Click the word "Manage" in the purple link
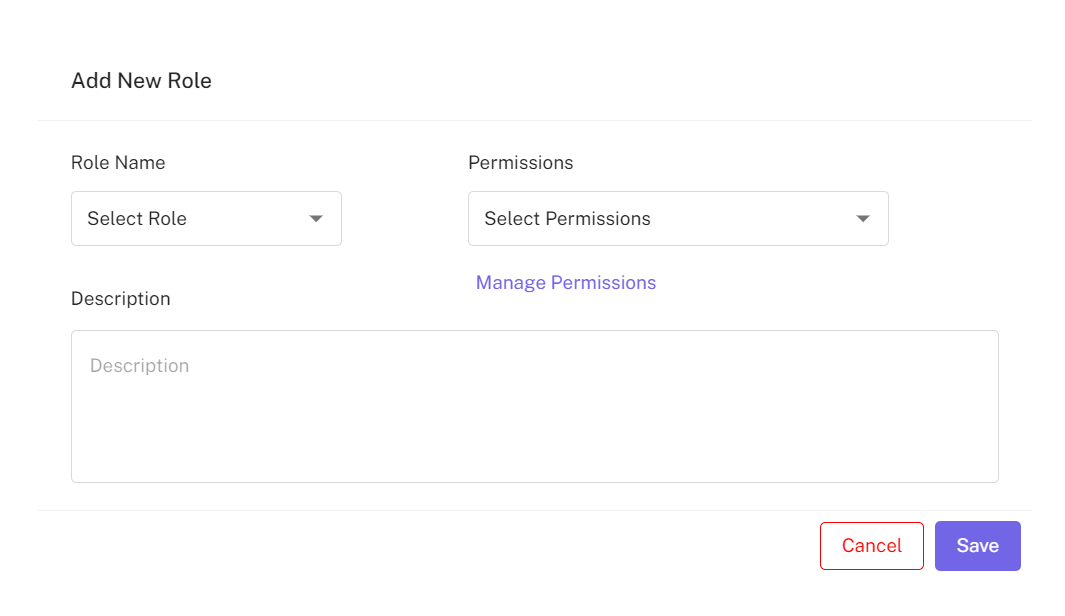The width and height of the screenshot is (1065, 616). 510,283
